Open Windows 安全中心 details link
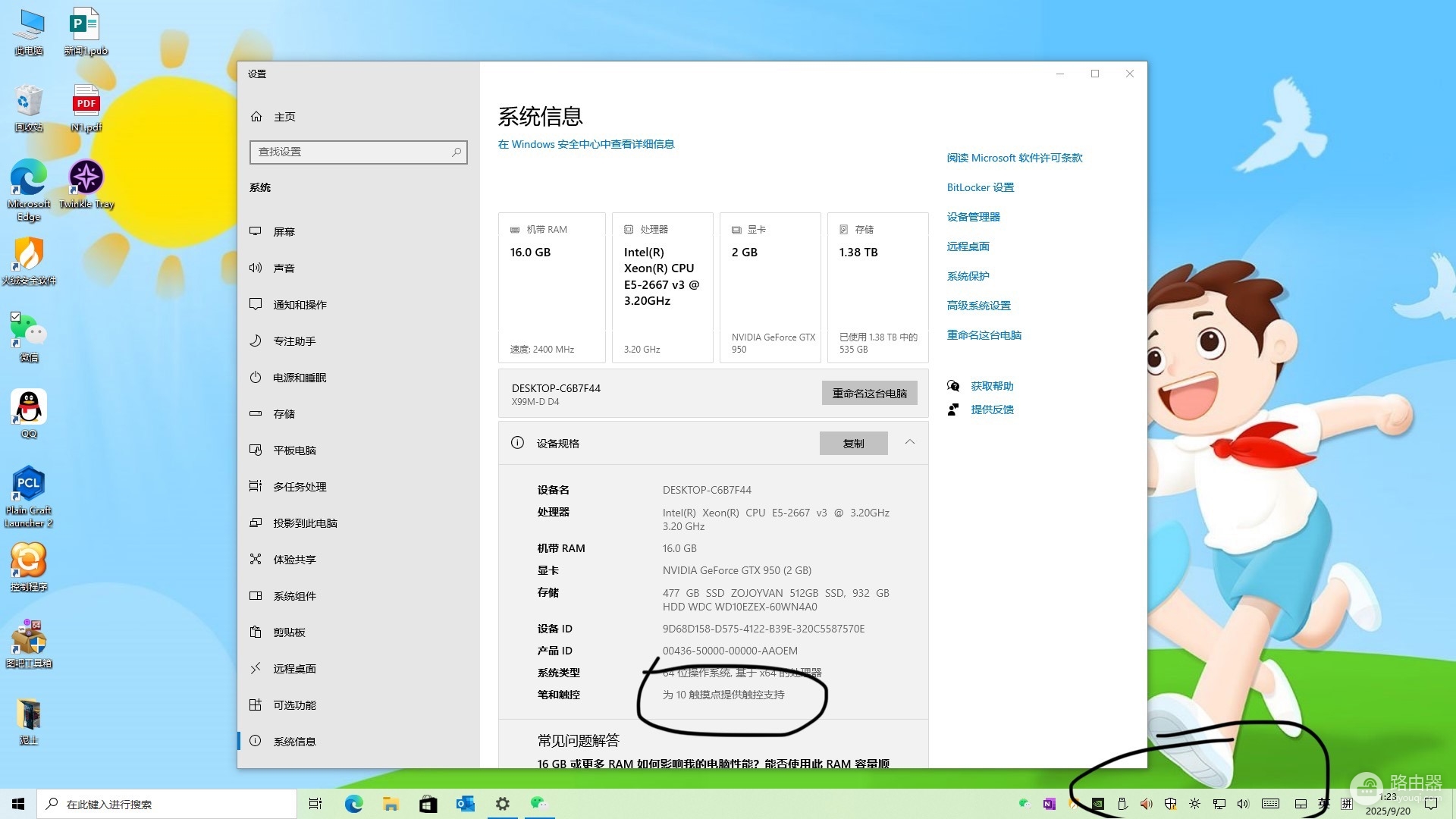The height and width of the screenshot is (819, 1456). (x=585, y=144)
